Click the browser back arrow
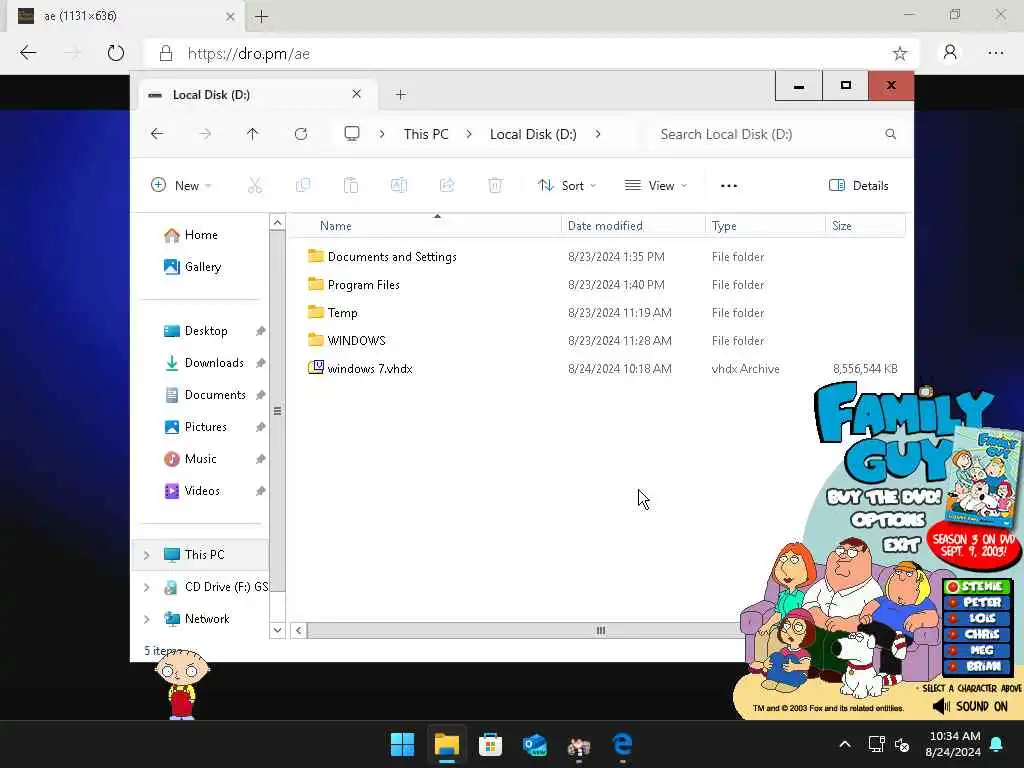 [28, 53]
